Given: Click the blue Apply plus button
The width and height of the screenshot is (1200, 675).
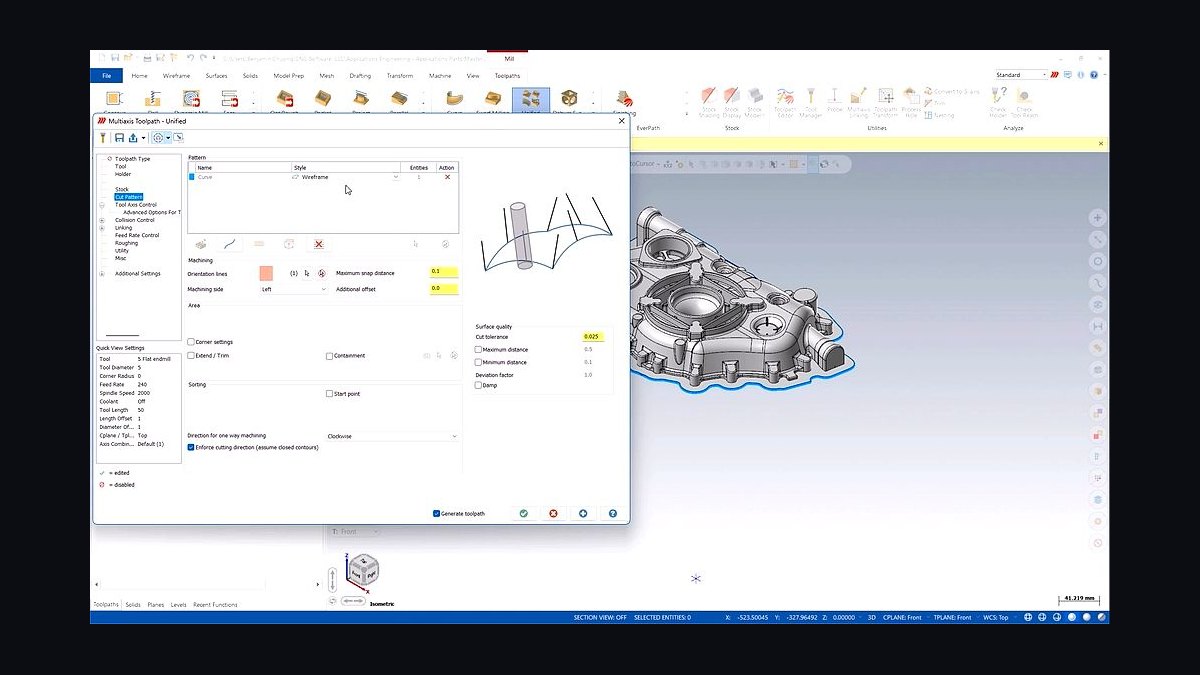Looking at the screenshot, I should coord(583,513).
